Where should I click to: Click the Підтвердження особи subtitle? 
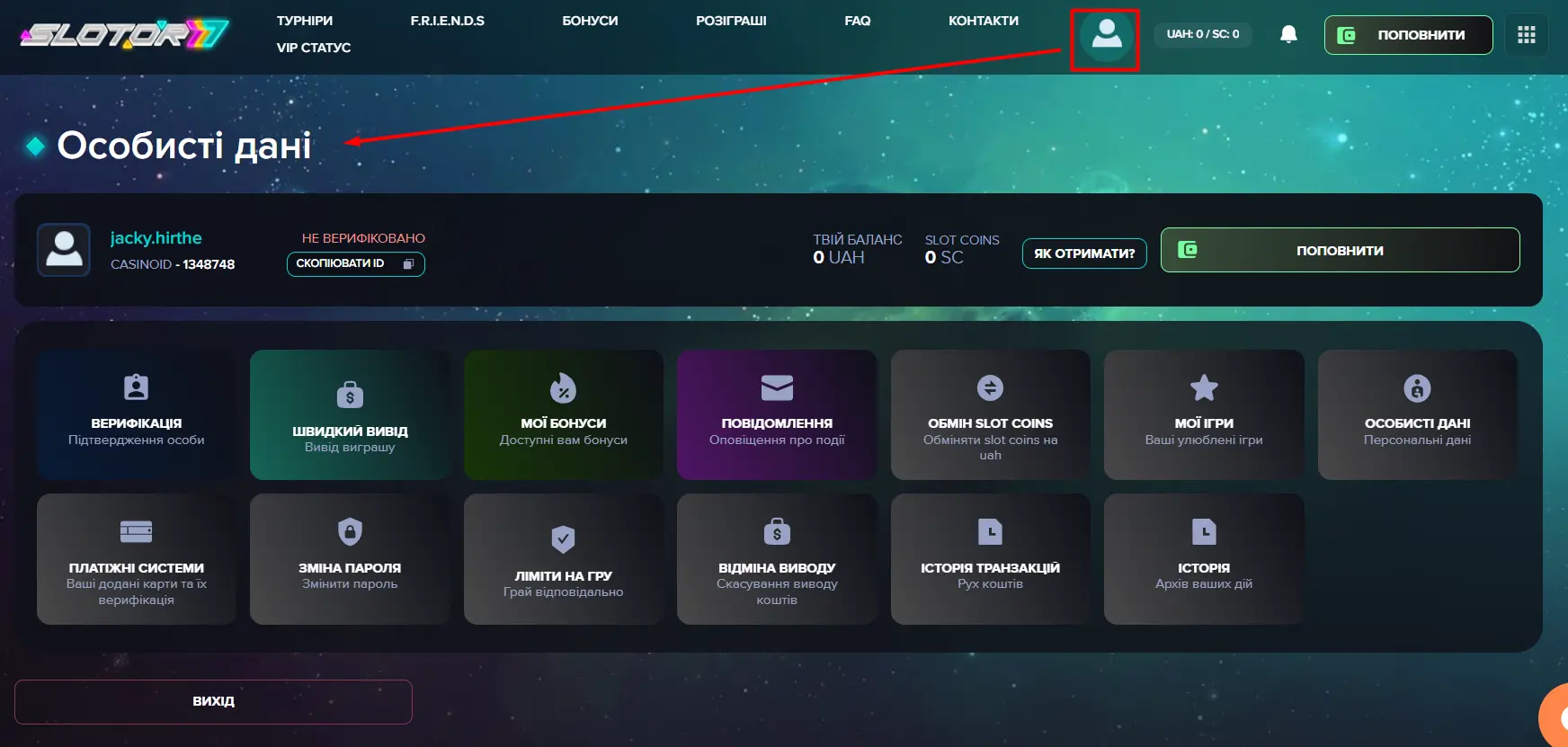pos(137,440)
